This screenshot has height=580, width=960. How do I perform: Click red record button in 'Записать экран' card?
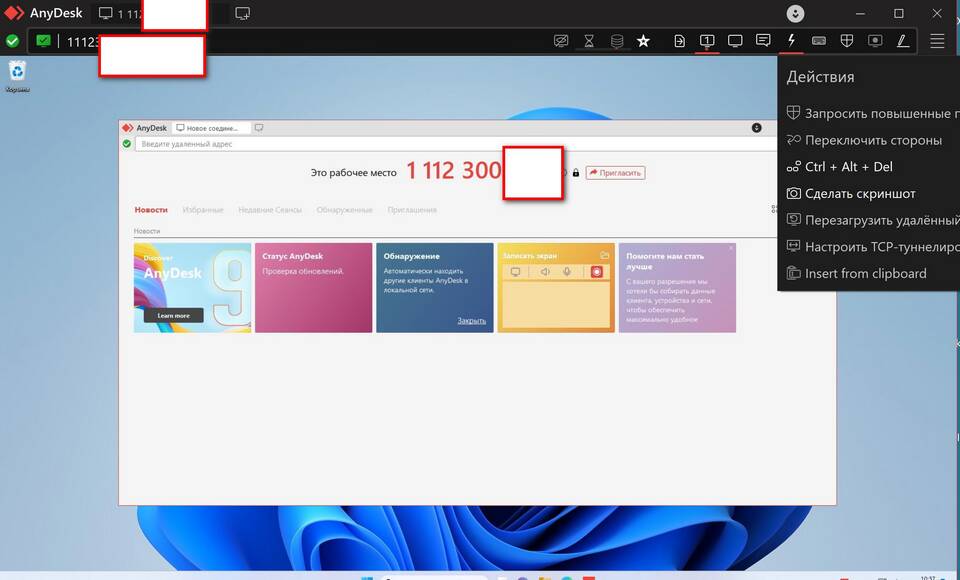tap(596, 271)
